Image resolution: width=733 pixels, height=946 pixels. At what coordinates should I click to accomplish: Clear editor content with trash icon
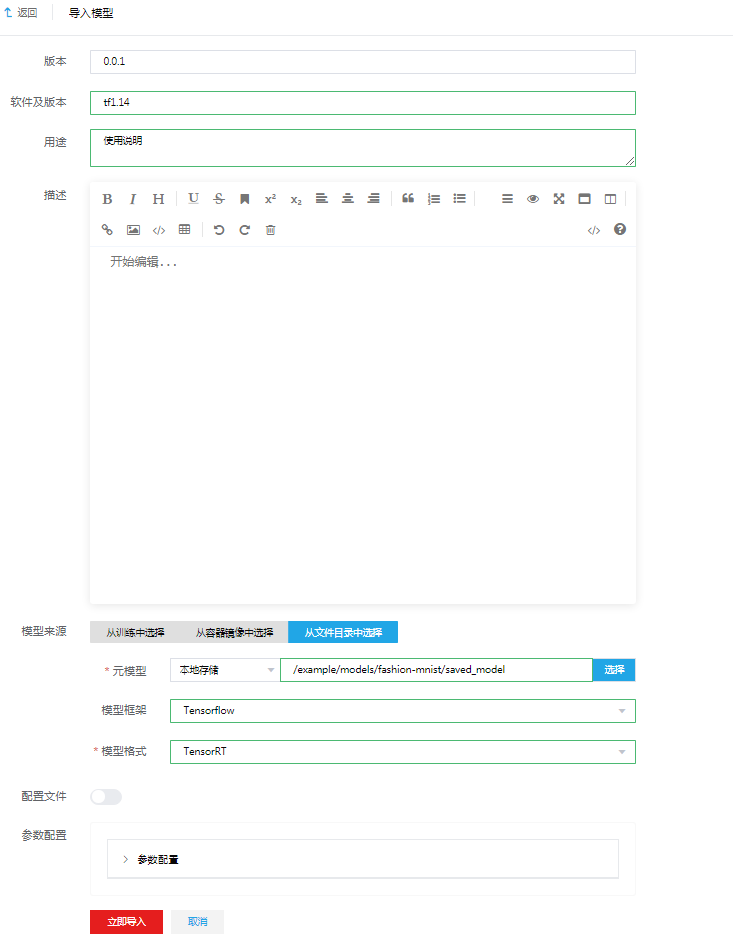pos(270,230)
